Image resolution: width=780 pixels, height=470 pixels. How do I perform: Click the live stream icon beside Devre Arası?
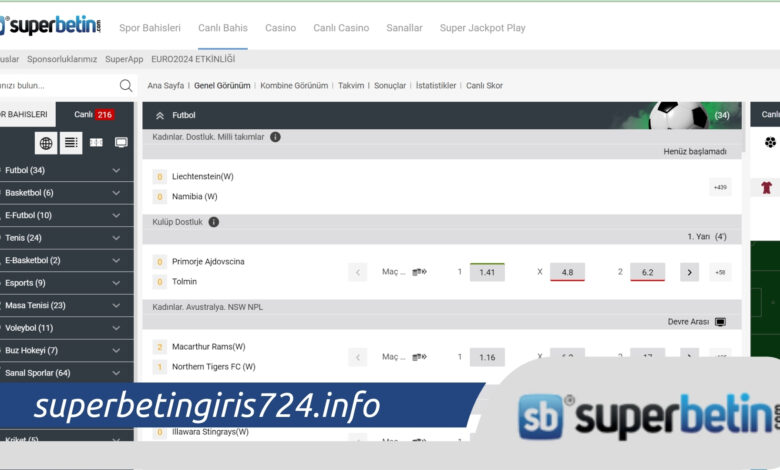pos(720,322)
